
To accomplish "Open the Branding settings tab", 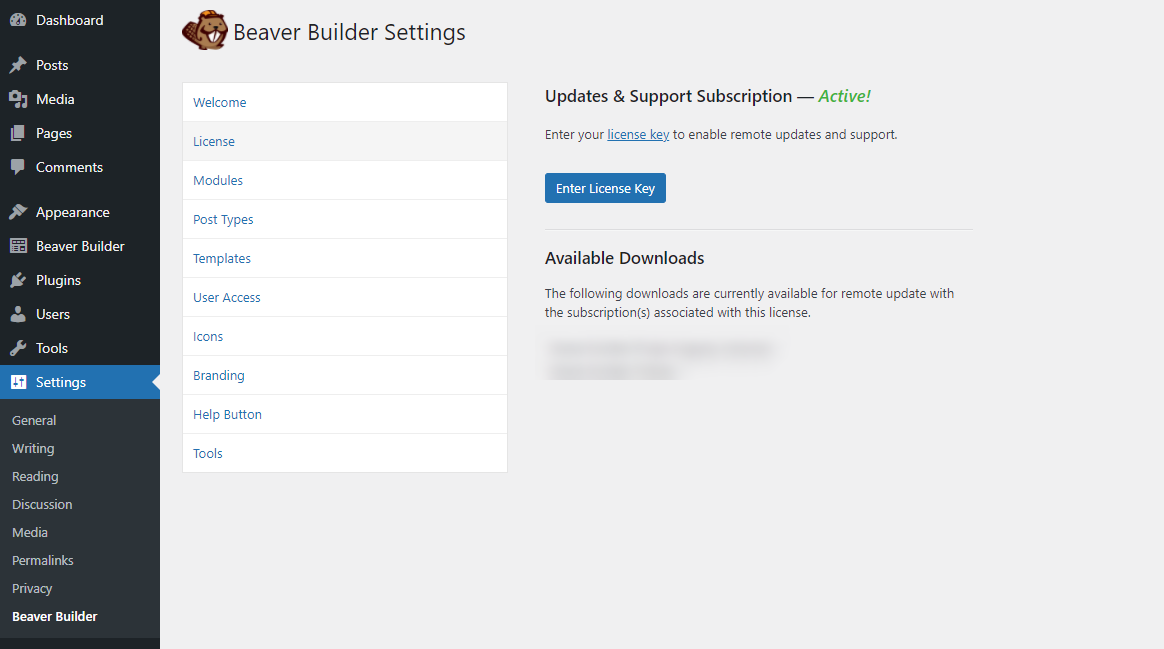I will point(218,375).
